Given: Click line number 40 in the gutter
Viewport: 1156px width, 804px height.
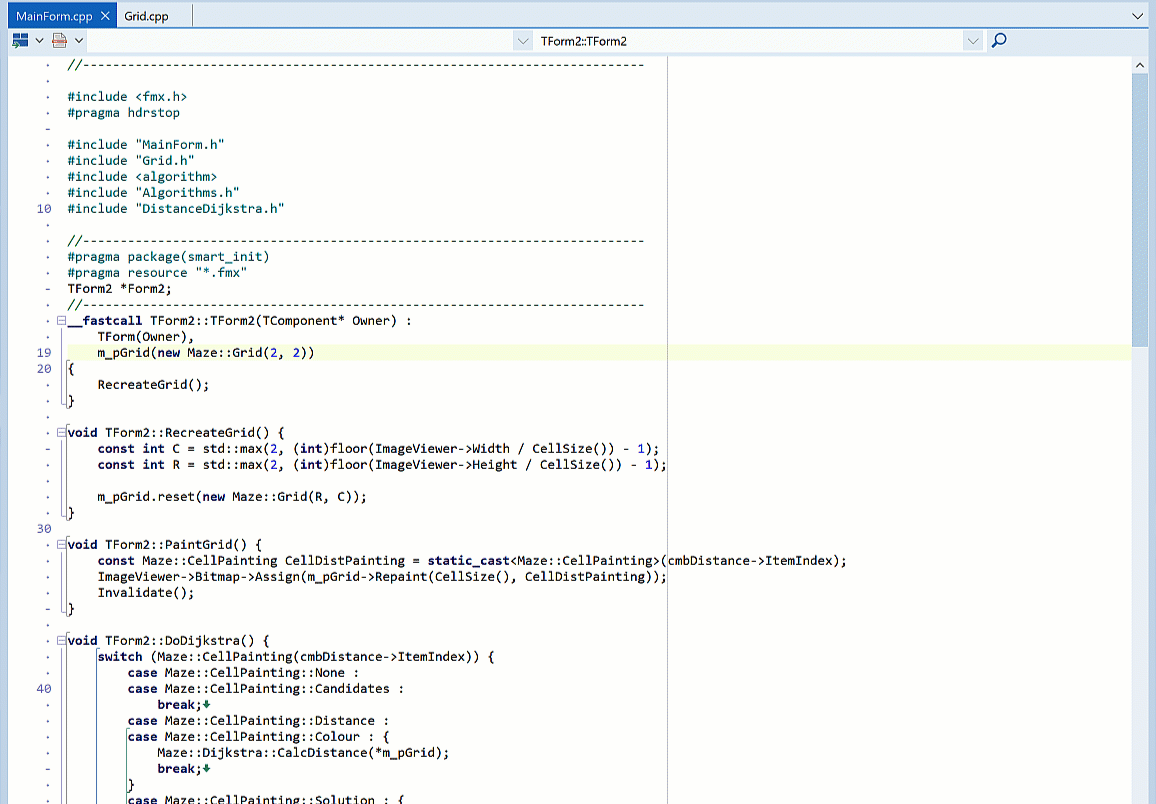Looking at the screenshot, I should point(43,688).
